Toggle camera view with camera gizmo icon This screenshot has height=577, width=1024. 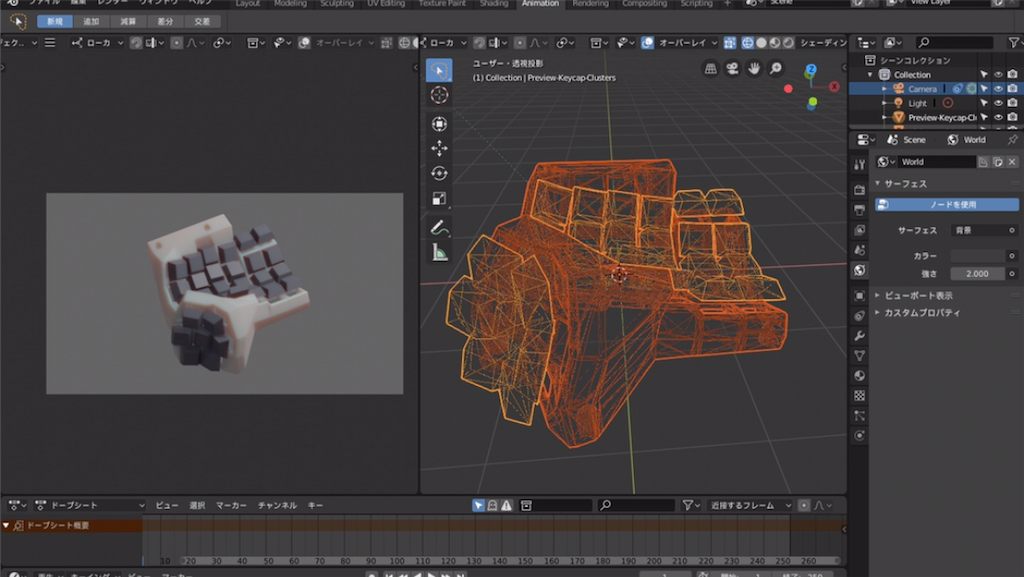click(x=732, y=69)
